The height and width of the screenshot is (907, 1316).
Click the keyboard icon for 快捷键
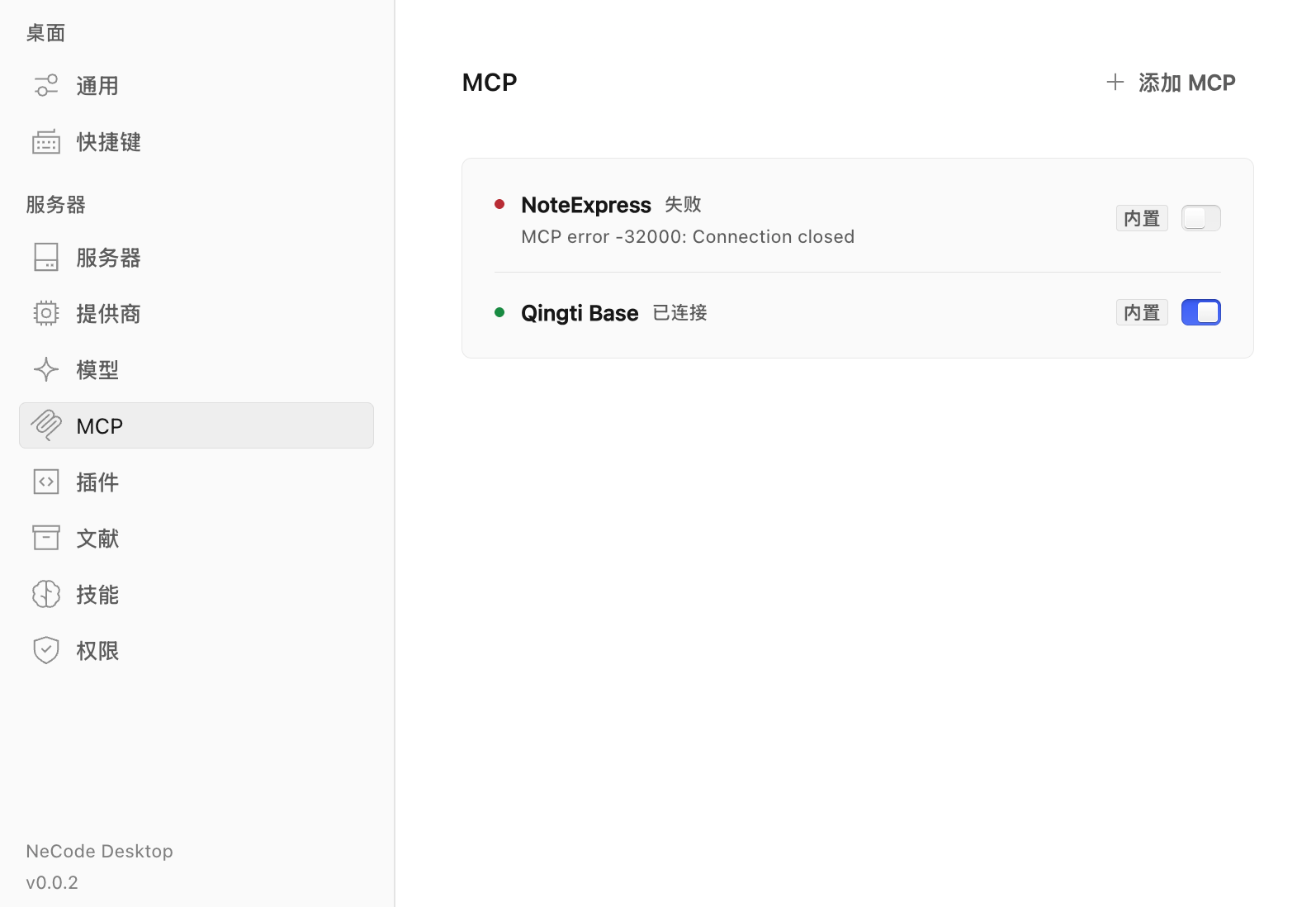(x=46, y=141)
